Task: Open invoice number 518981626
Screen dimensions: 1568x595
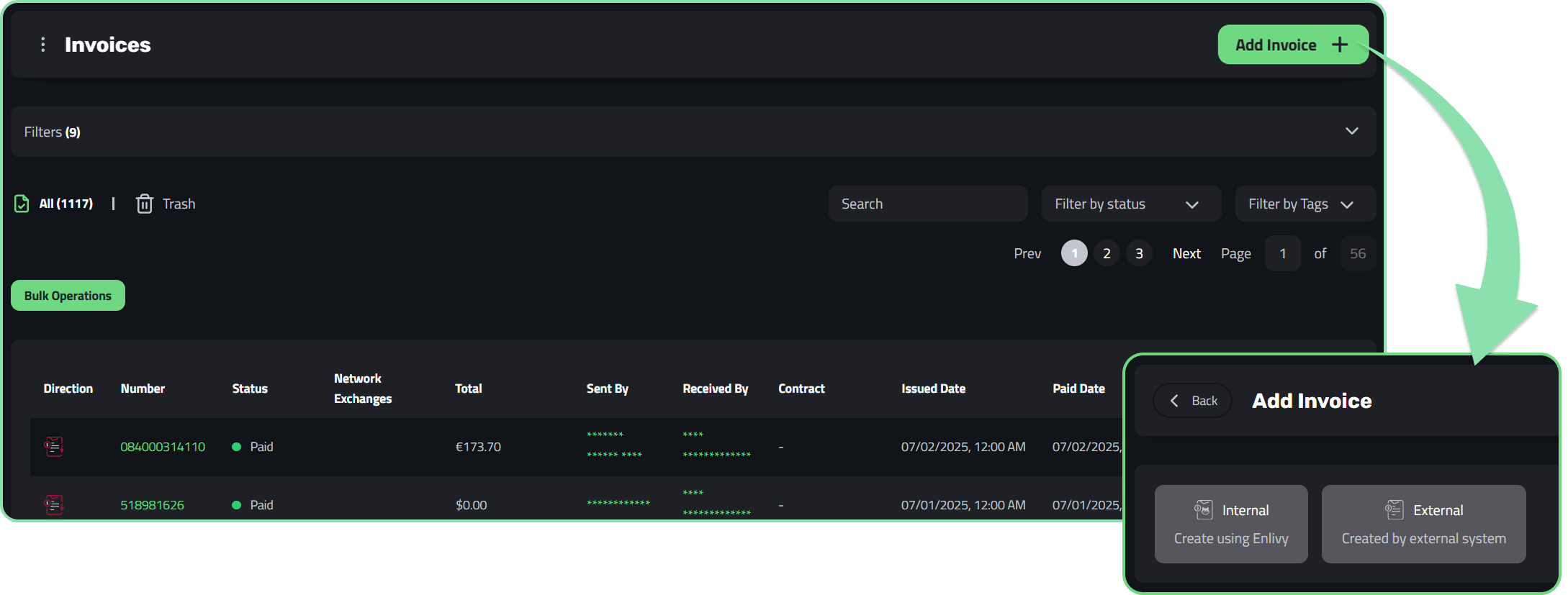Action: [x=152, y=505]
